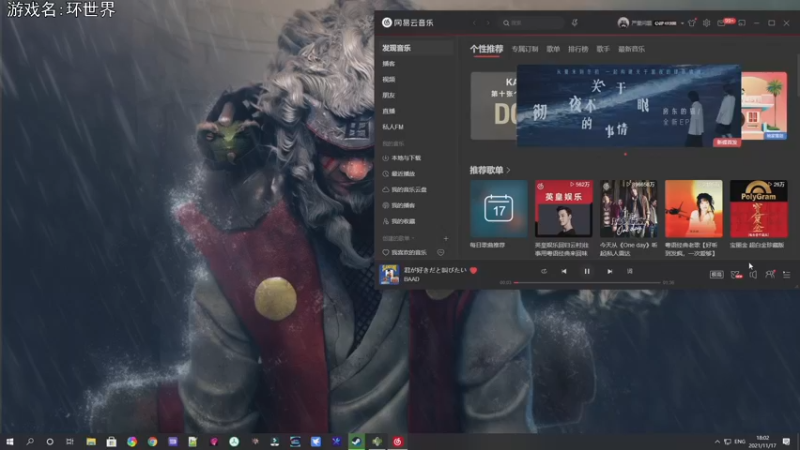
Task: Show hidden system tray icons arrow
Action: 717,441
